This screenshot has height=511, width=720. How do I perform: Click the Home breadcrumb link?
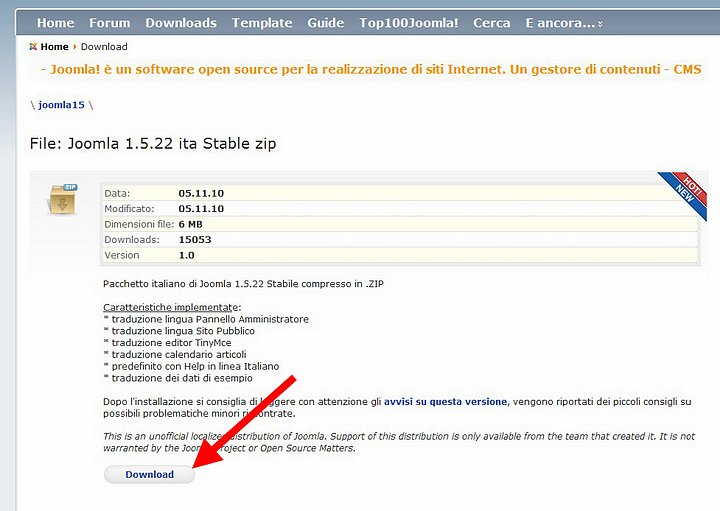tap(54, 47)
